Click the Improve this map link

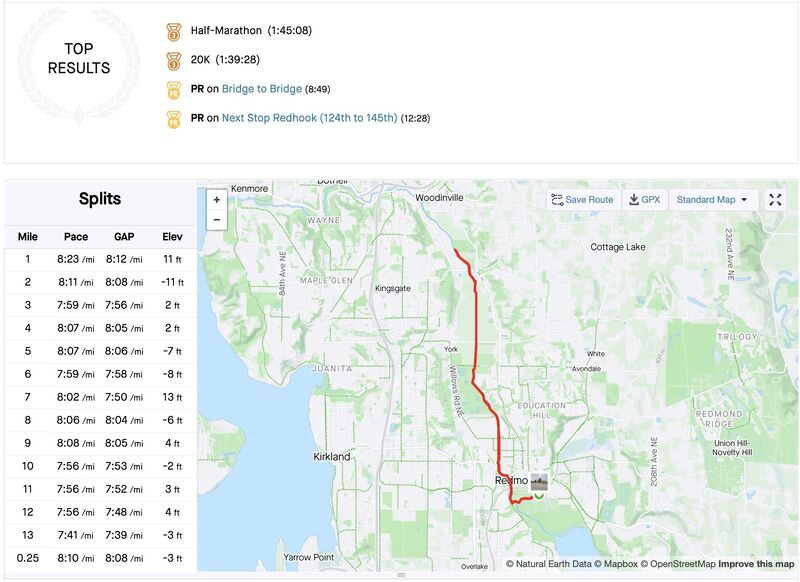756,564
